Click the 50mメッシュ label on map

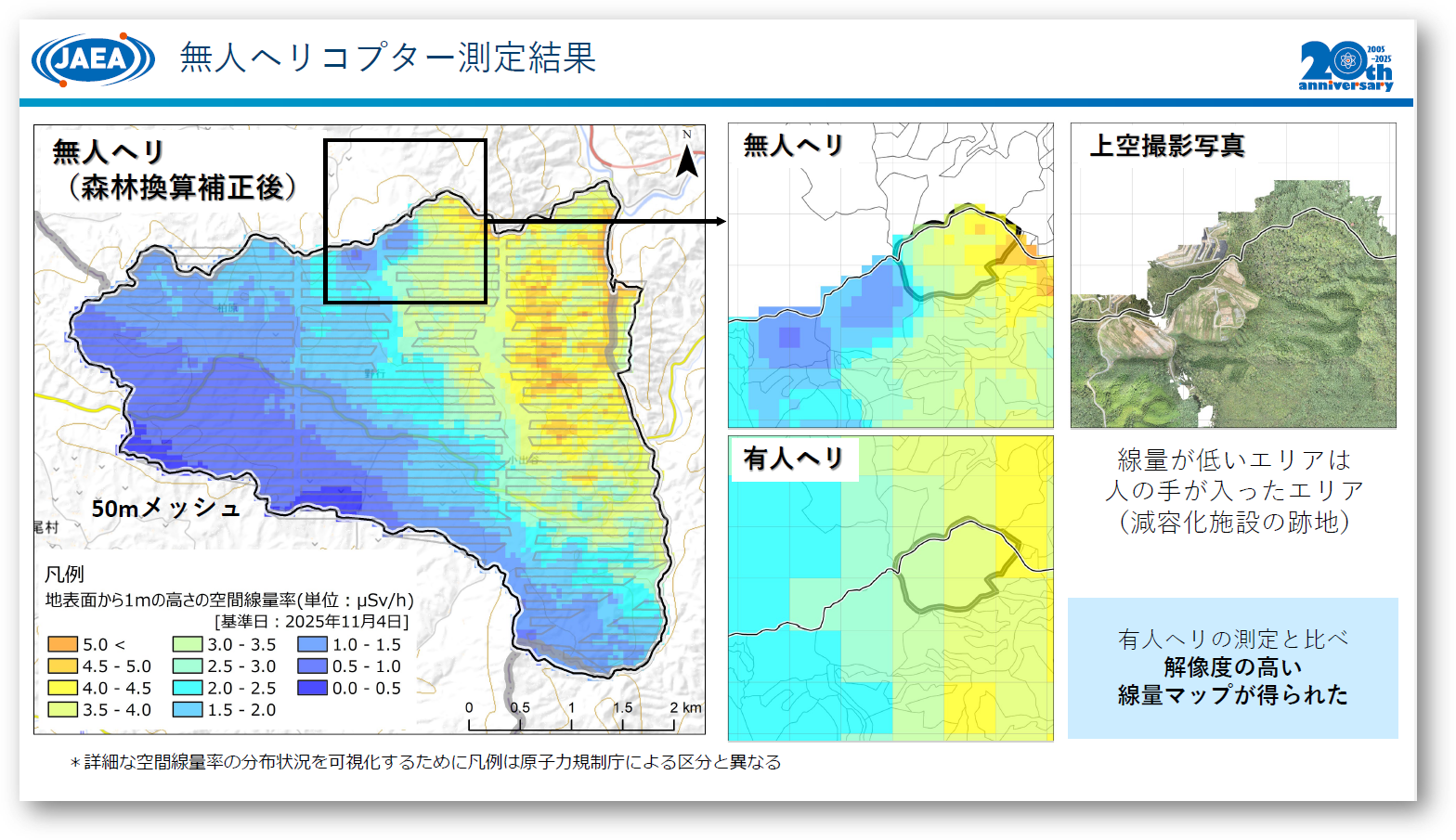(165, 509)
